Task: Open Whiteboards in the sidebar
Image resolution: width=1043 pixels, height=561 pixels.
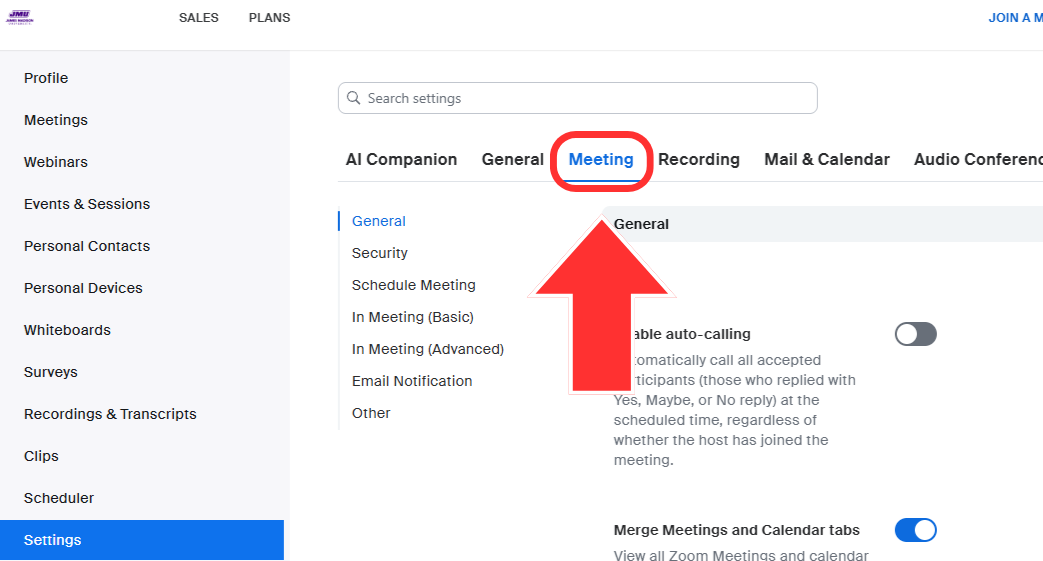Action: click(x=67, y=329)
